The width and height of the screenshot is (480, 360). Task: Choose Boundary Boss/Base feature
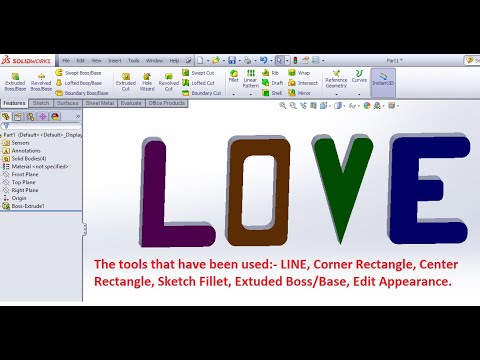click(82, 93)
